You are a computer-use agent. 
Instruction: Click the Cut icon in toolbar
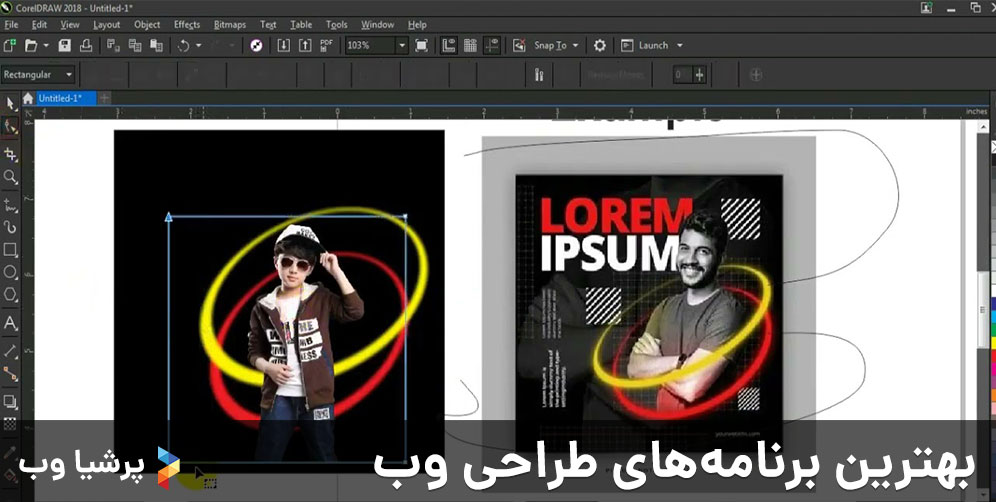click(113, 45)
